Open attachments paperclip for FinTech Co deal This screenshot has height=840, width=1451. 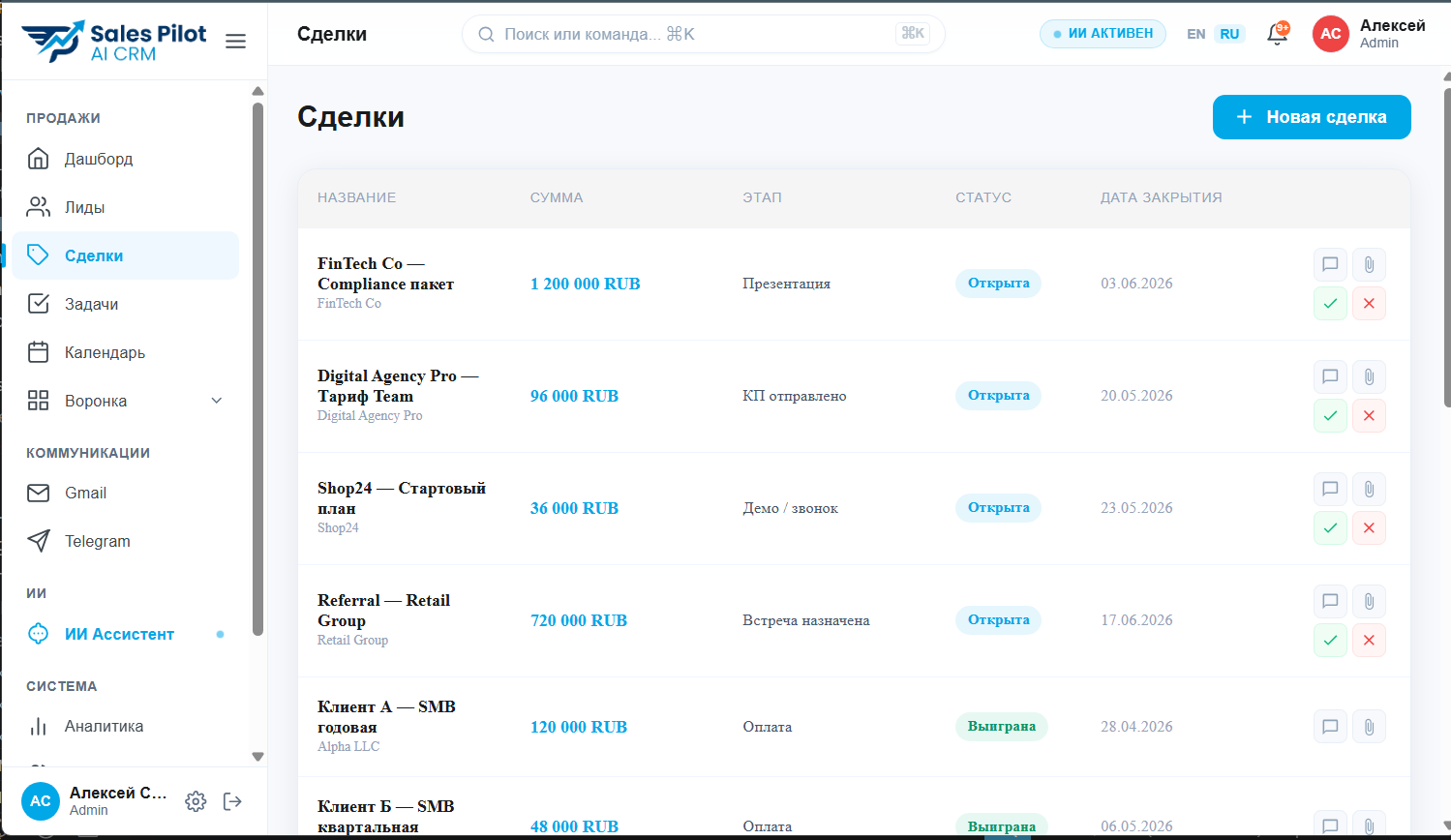pyautogui.click(x=1369, y=264)
